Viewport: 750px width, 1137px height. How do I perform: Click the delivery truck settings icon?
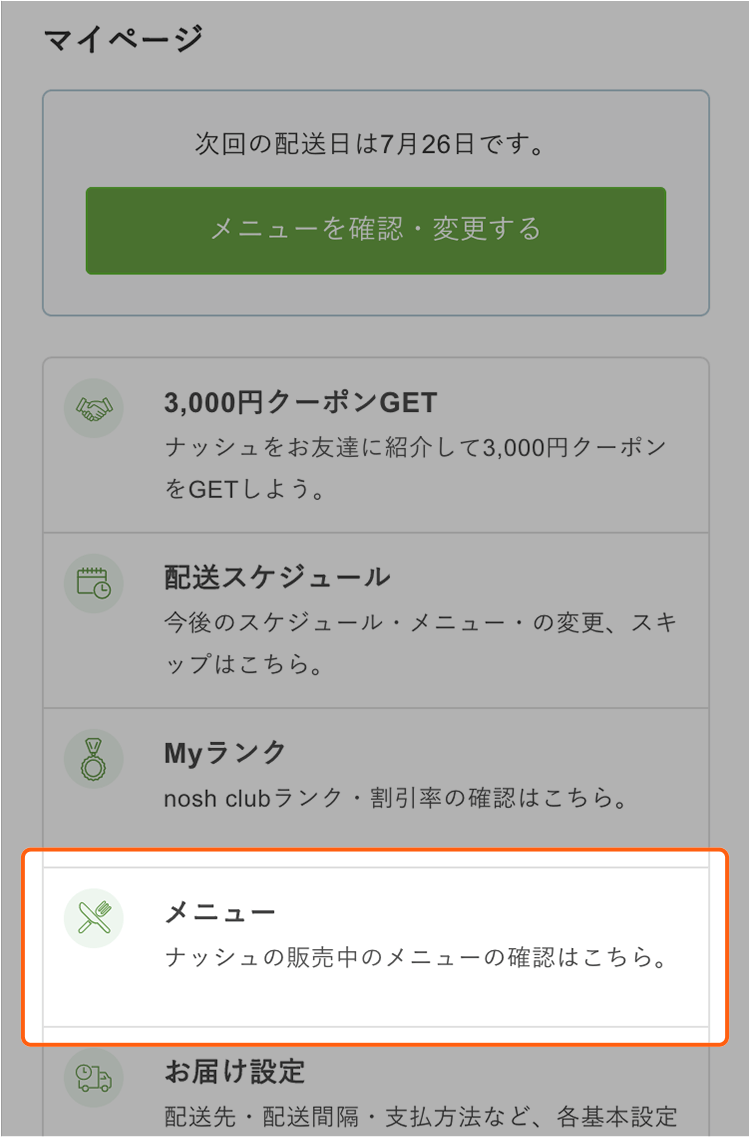click(94, 1078)
